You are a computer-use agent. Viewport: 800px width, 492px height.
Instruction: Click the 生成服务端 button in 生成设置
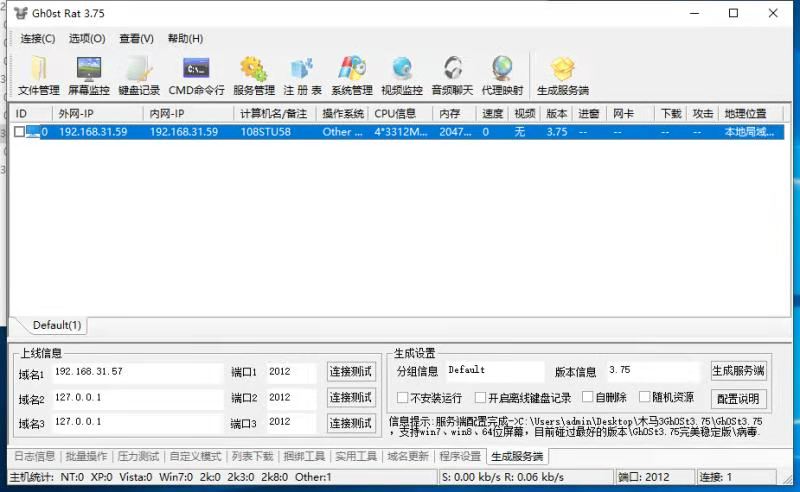tap(738, 371)
